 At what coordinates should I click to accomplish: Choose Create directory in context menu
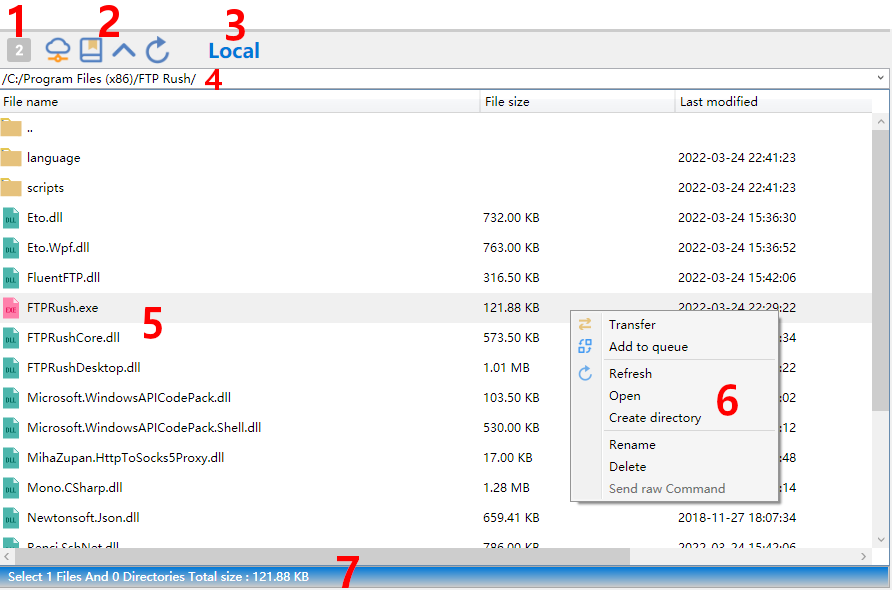point(674,418)
